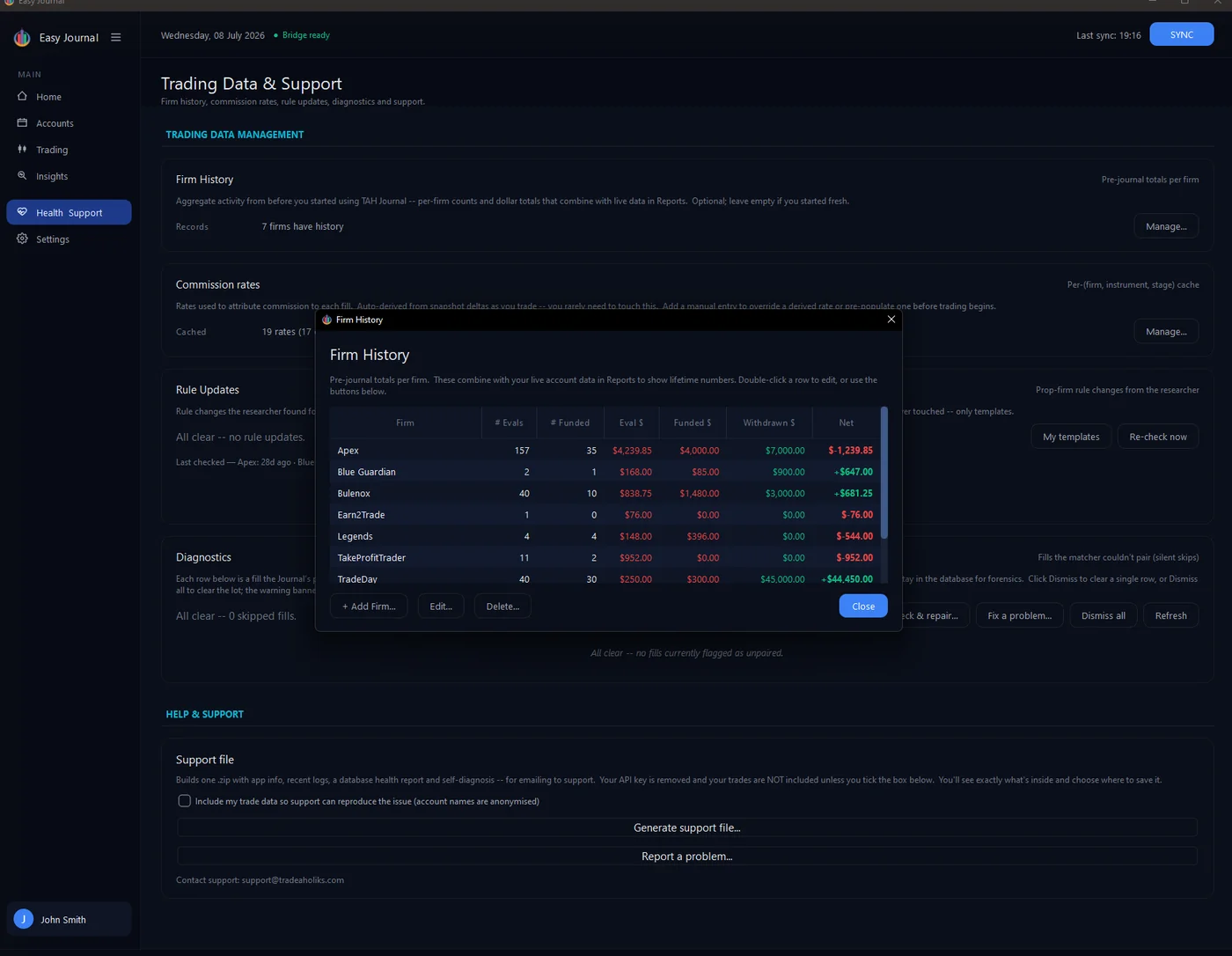The image size is (1232, 956).
Task: Click the Accounts sidebar icon
Action: tap(22, 122)
